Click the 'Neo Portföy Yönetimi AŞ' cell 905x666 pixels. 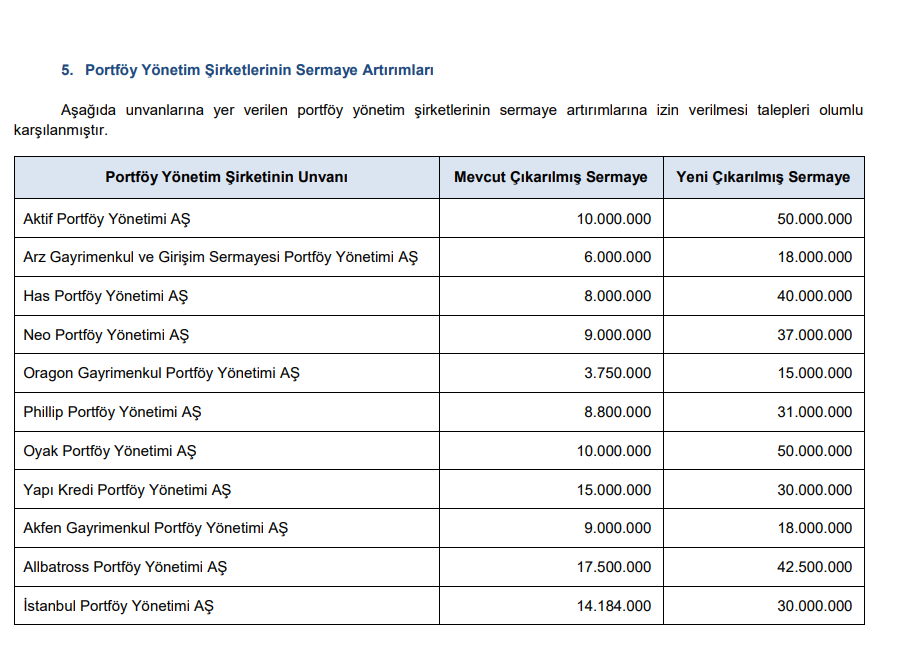106,335
